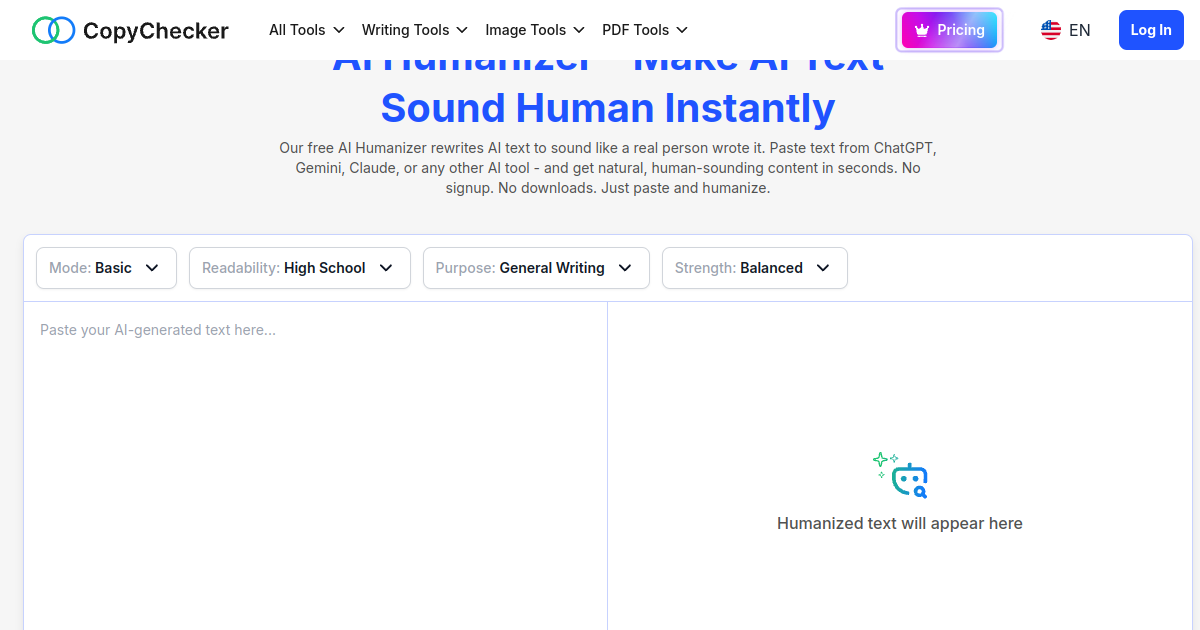
Task: Focus the Paste your AI-generated text area
Action: pyautogui.click(x=315, y=466)
